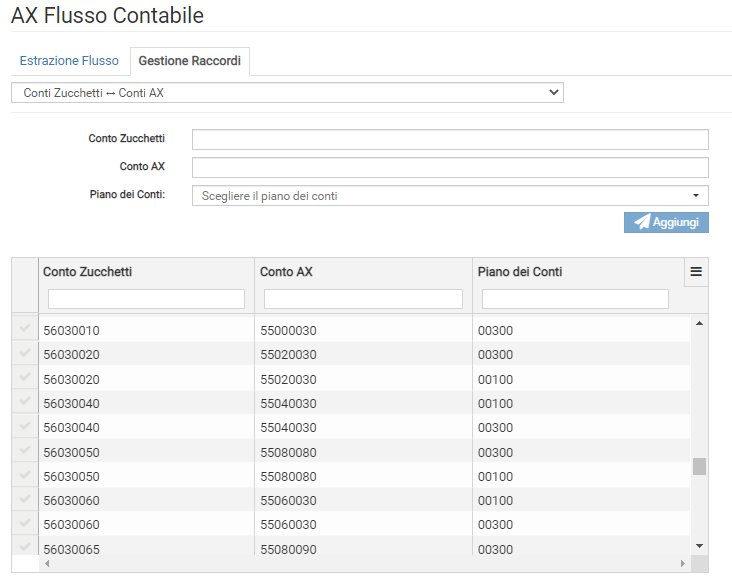Focus the Conto AX input field
The width and height of the screenshot is (732, 586).
(450, 167)
